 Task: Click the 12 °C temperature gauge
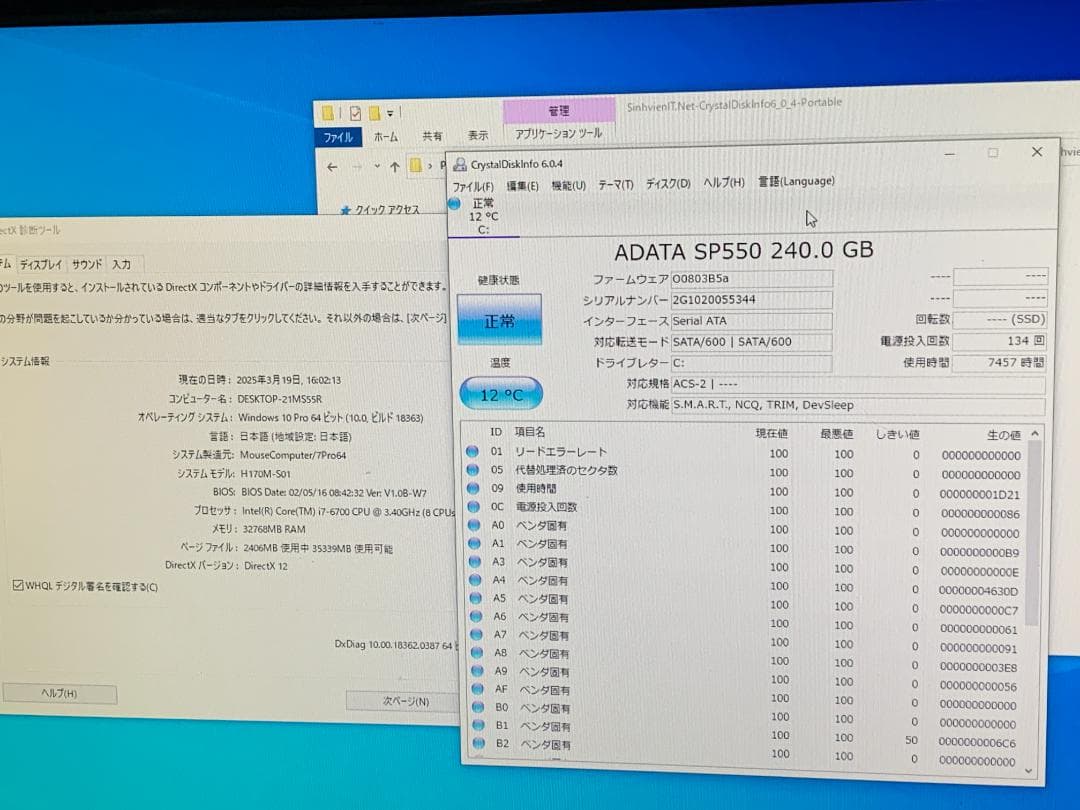tap(499, 395)
